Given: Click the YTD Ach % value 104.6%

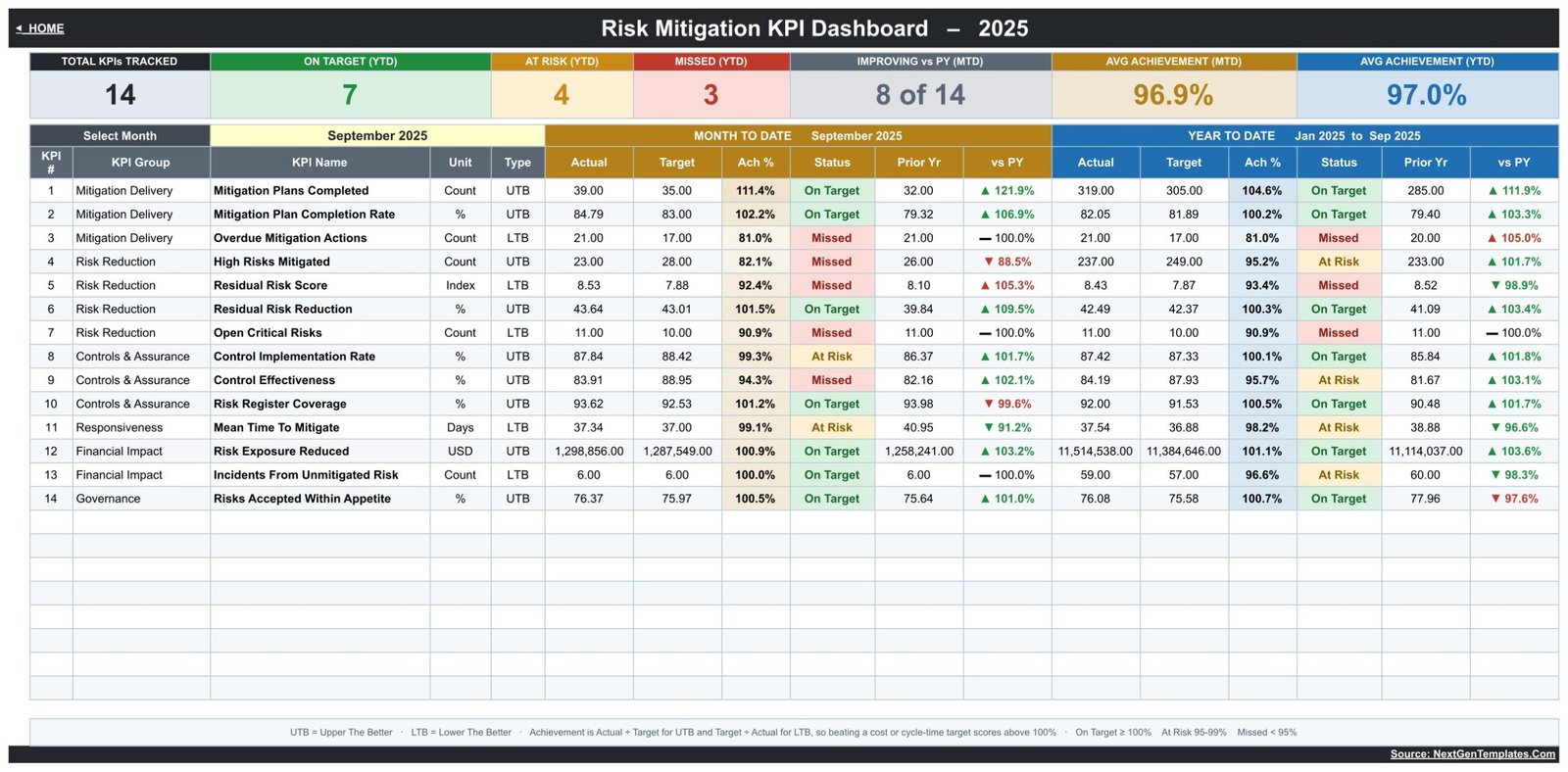Looking at the screenshot, I should pos(1262,191).
